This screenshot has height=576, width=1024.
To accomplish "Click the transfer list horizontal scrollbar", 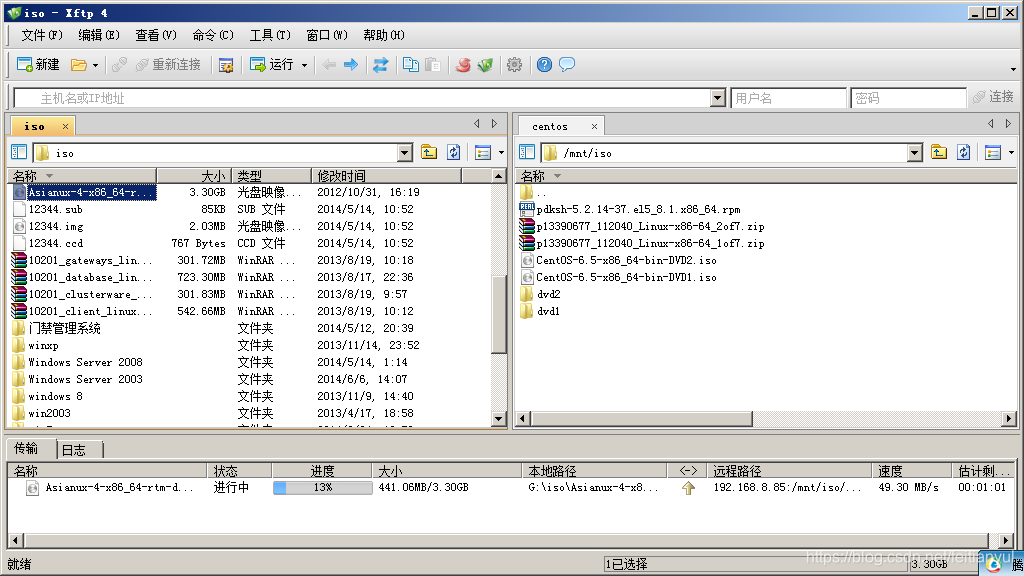I will tap(506, 541).
